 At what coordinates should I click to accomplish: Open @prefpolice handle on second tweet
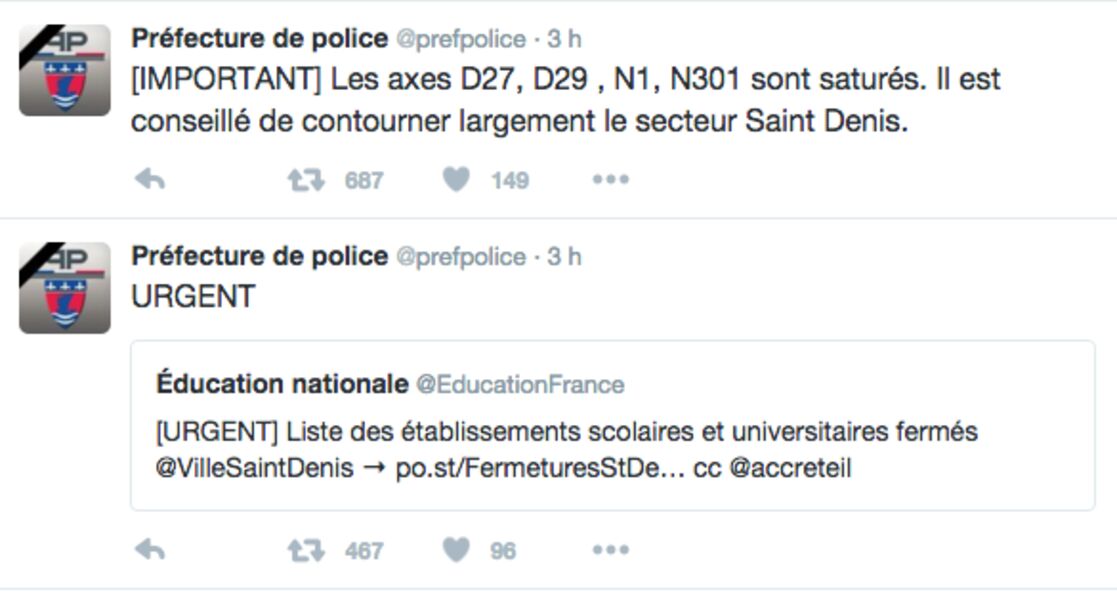point(461,257)
